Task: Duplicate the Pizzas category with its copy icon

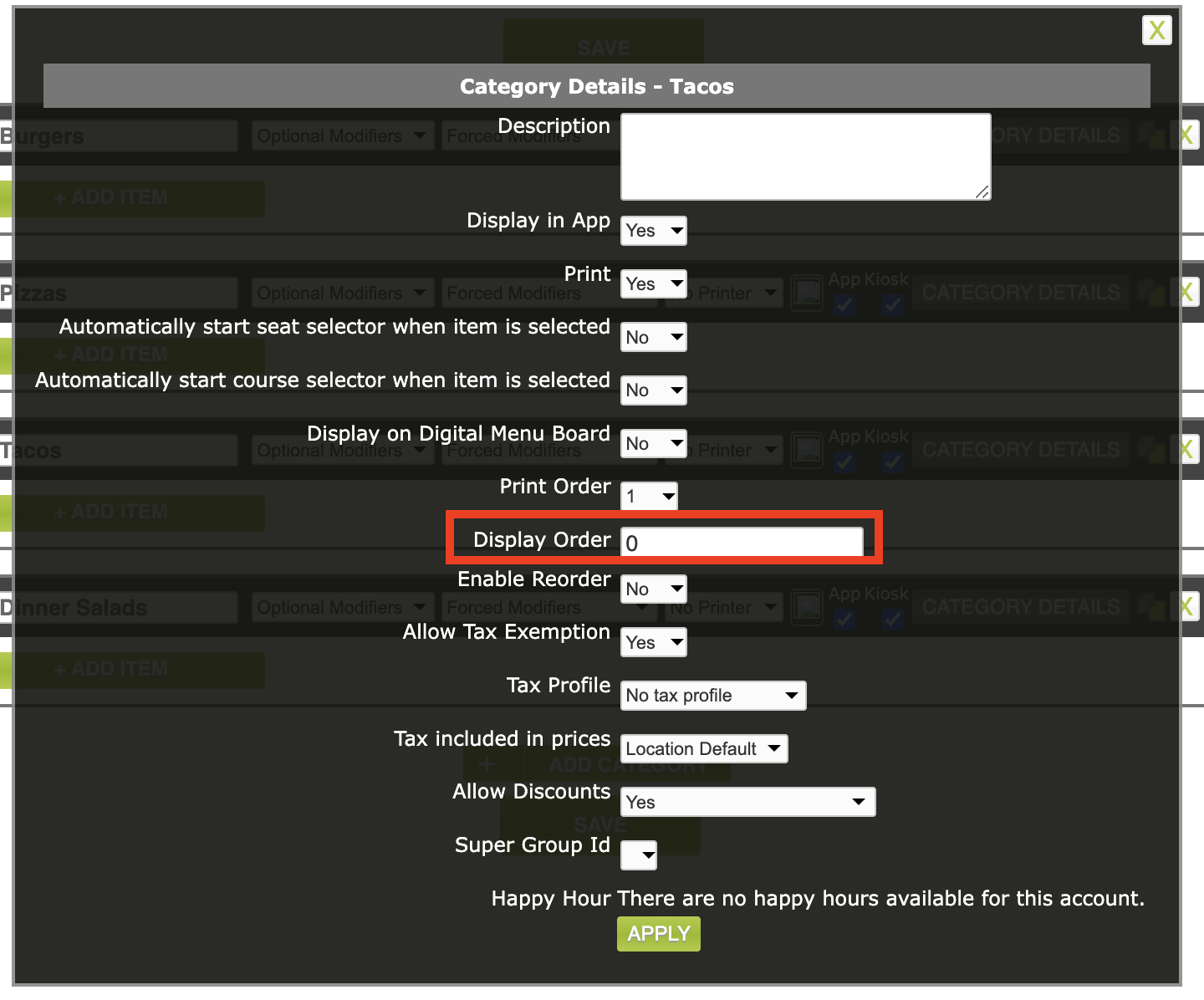Action: click(x=1153, y=293)
